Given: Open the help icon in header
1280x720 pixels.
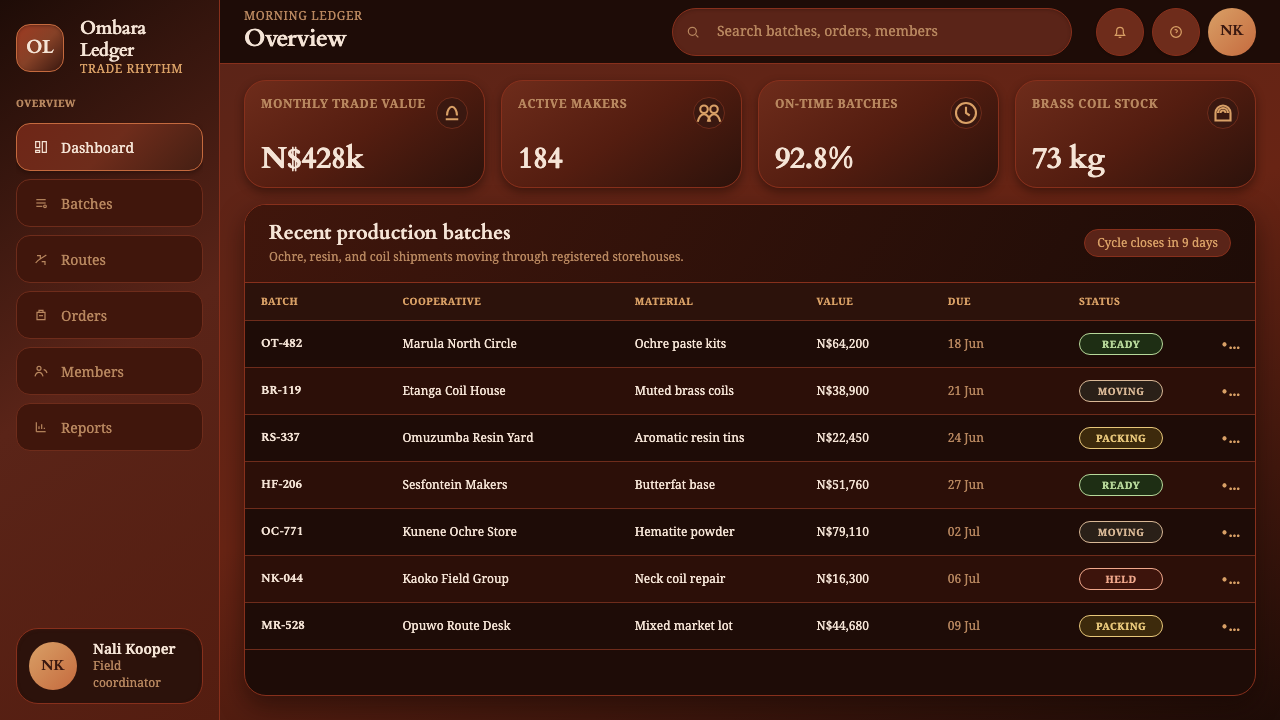Looking at the screenshot, I should 1176,32.
